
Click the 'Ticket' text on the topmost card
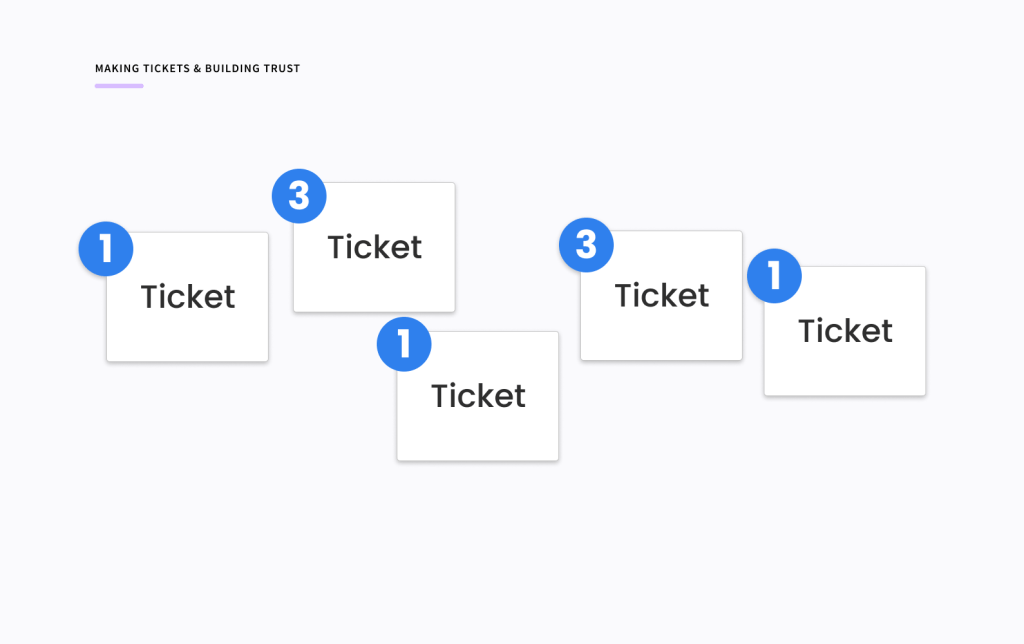375,247
